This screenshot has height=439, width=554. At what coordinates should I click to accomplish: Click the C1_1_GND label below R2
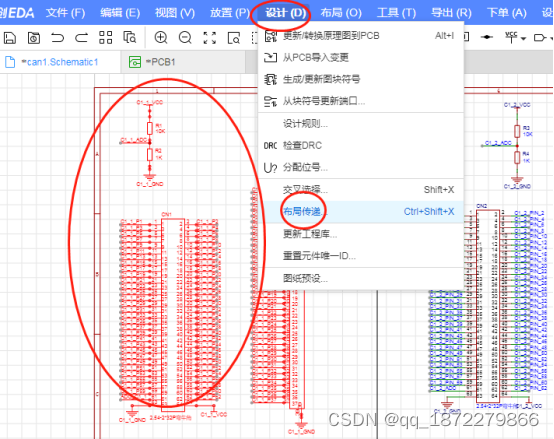pyautogui.click(x=150, y=184)
